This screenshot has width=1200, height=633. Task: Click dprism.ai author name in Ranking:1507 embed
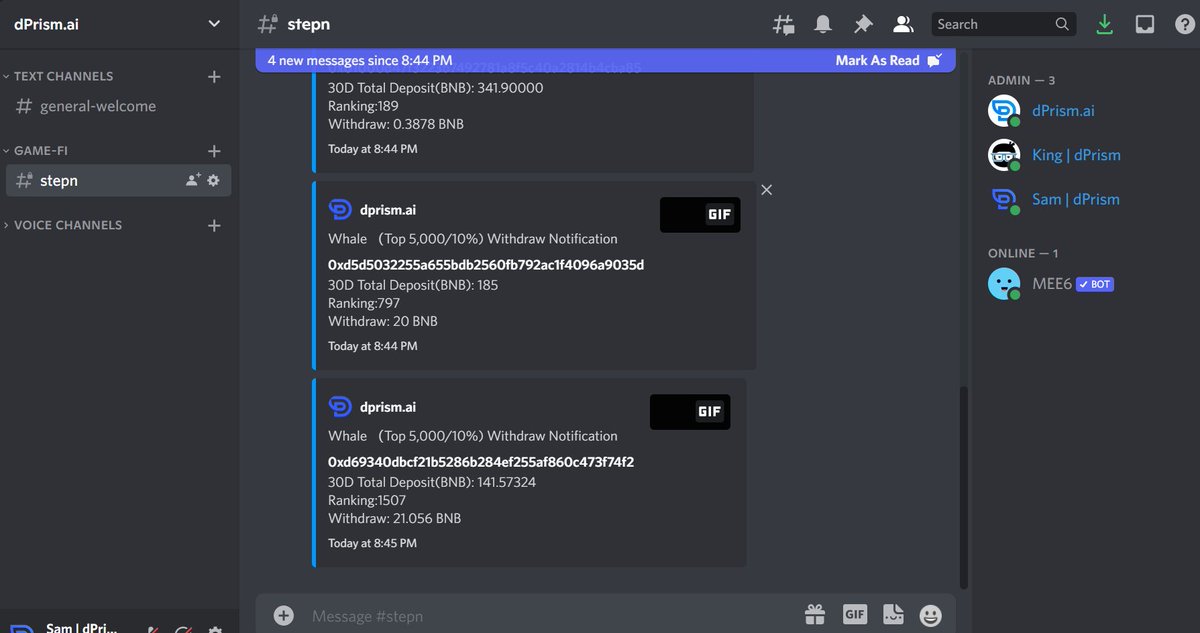[x=387, y=407]
